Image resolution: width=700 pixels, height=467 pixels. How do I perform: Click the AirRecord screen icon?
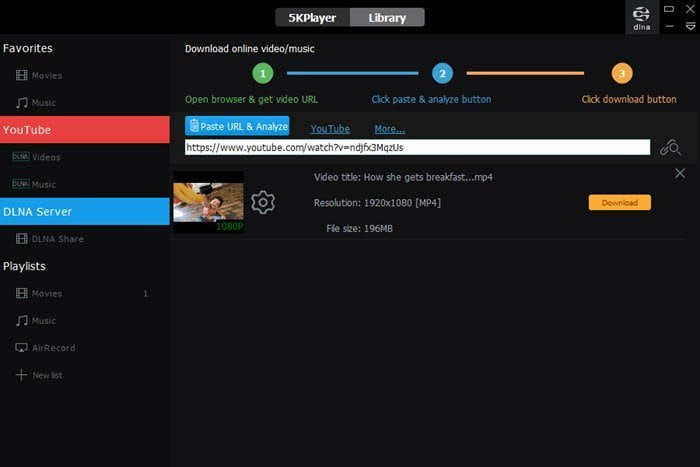pos(21,347)
